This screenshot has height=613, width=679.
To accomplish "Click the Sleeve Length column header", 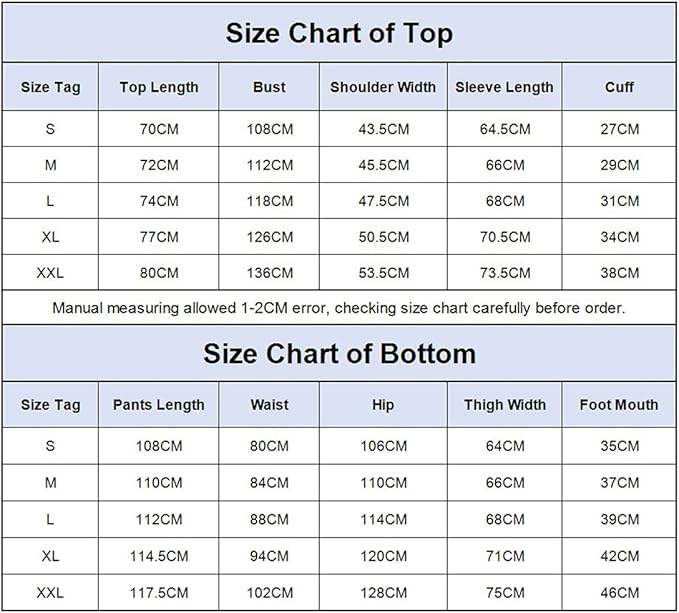I will tap(504, 87).
